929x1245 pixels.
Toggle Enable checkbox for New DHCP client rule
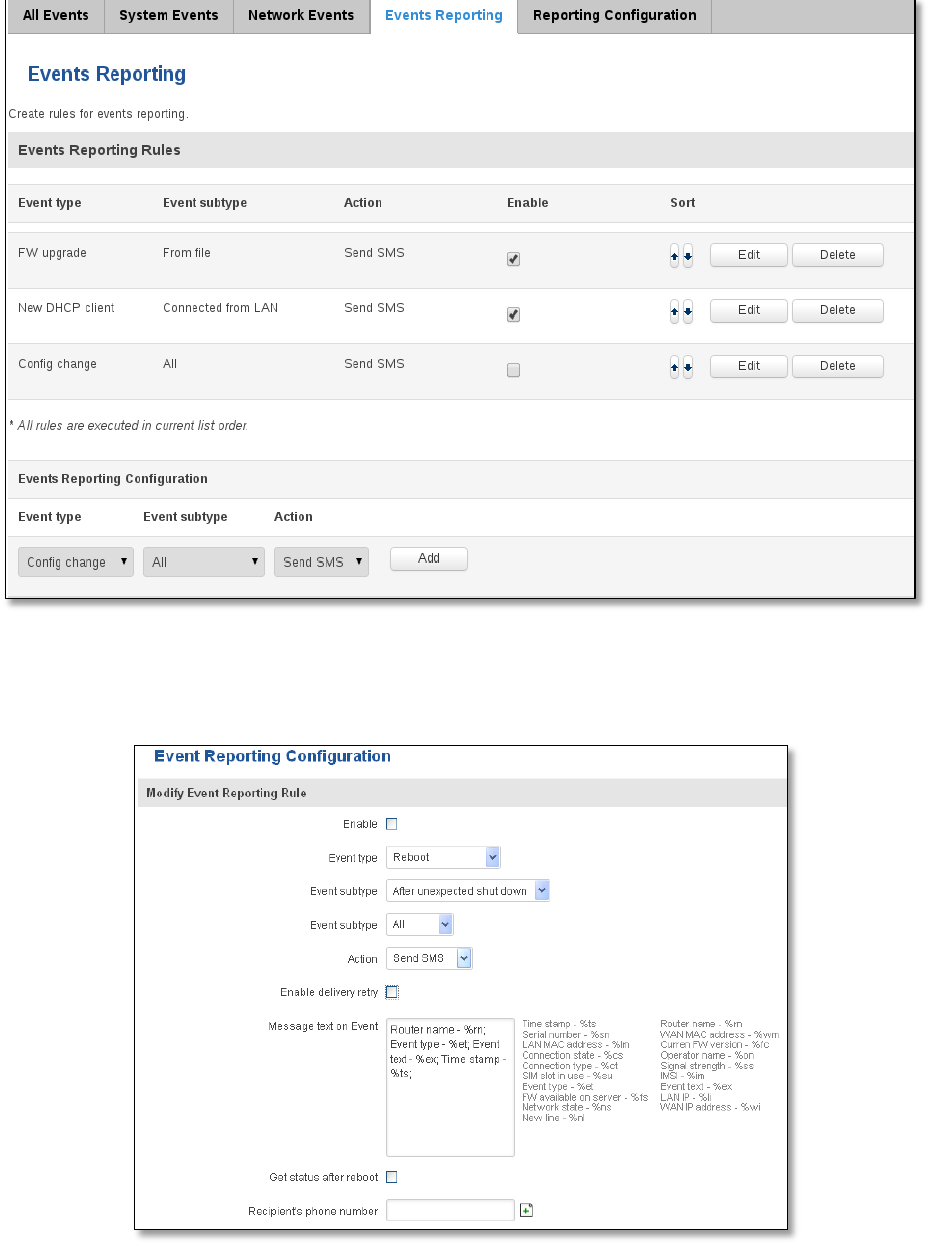pos(513,314)
